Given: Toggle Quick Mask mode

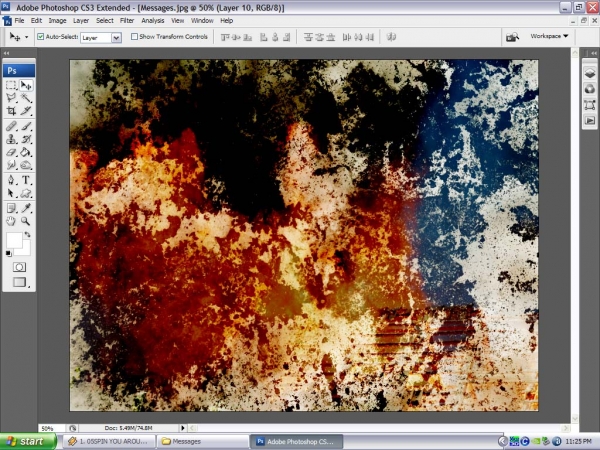Looking at the screenshot, I should pyautogui.click(x=19, y=267).
